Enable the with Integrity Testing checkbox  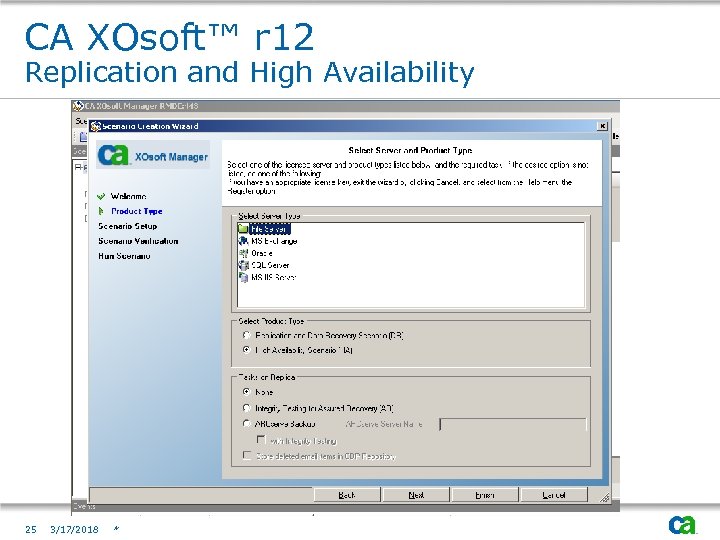click(261, 439)
